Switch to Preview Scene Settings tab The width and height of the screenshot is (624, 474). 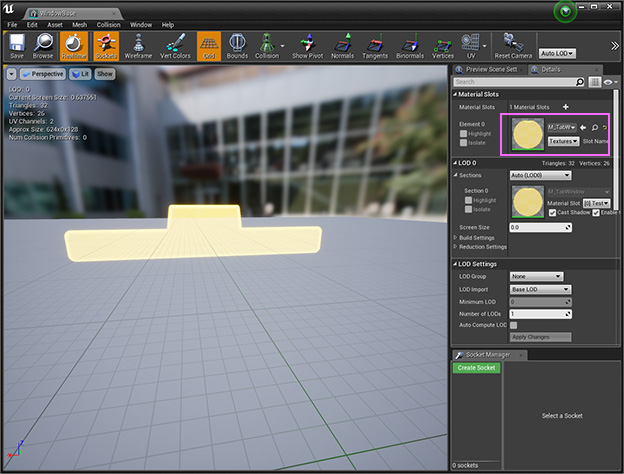pyautogui.click(x=487, y=70)
